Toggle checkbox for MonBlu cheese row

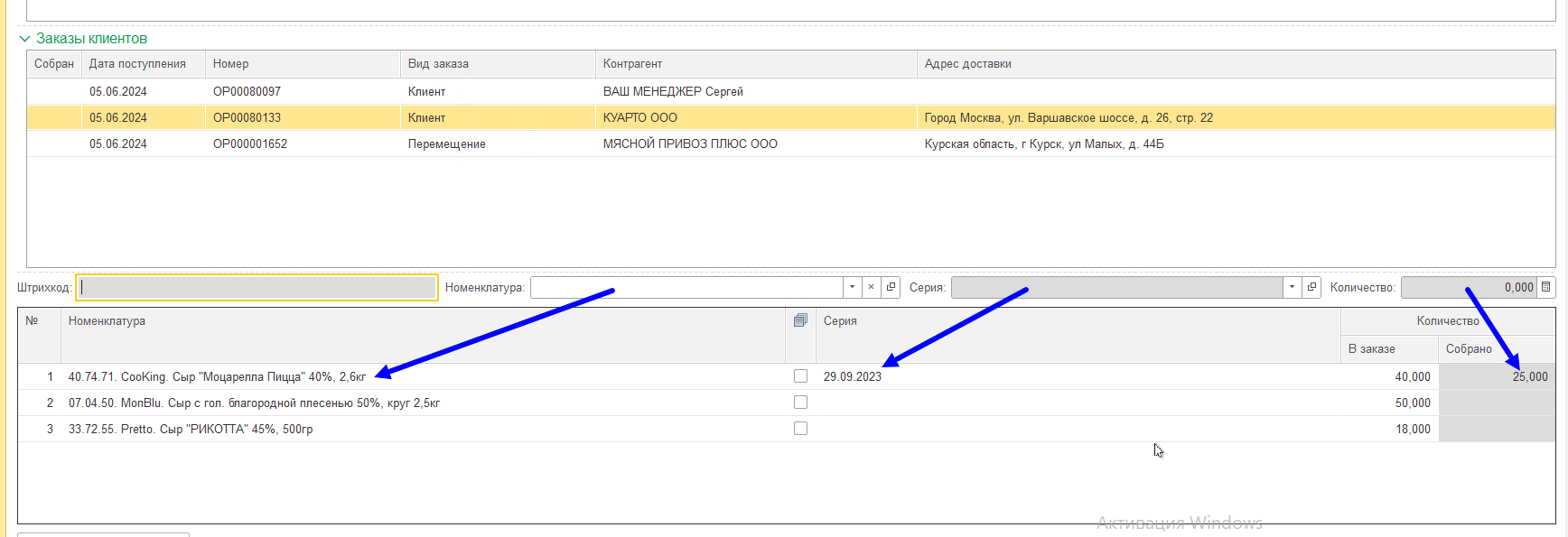click(800, 403)
